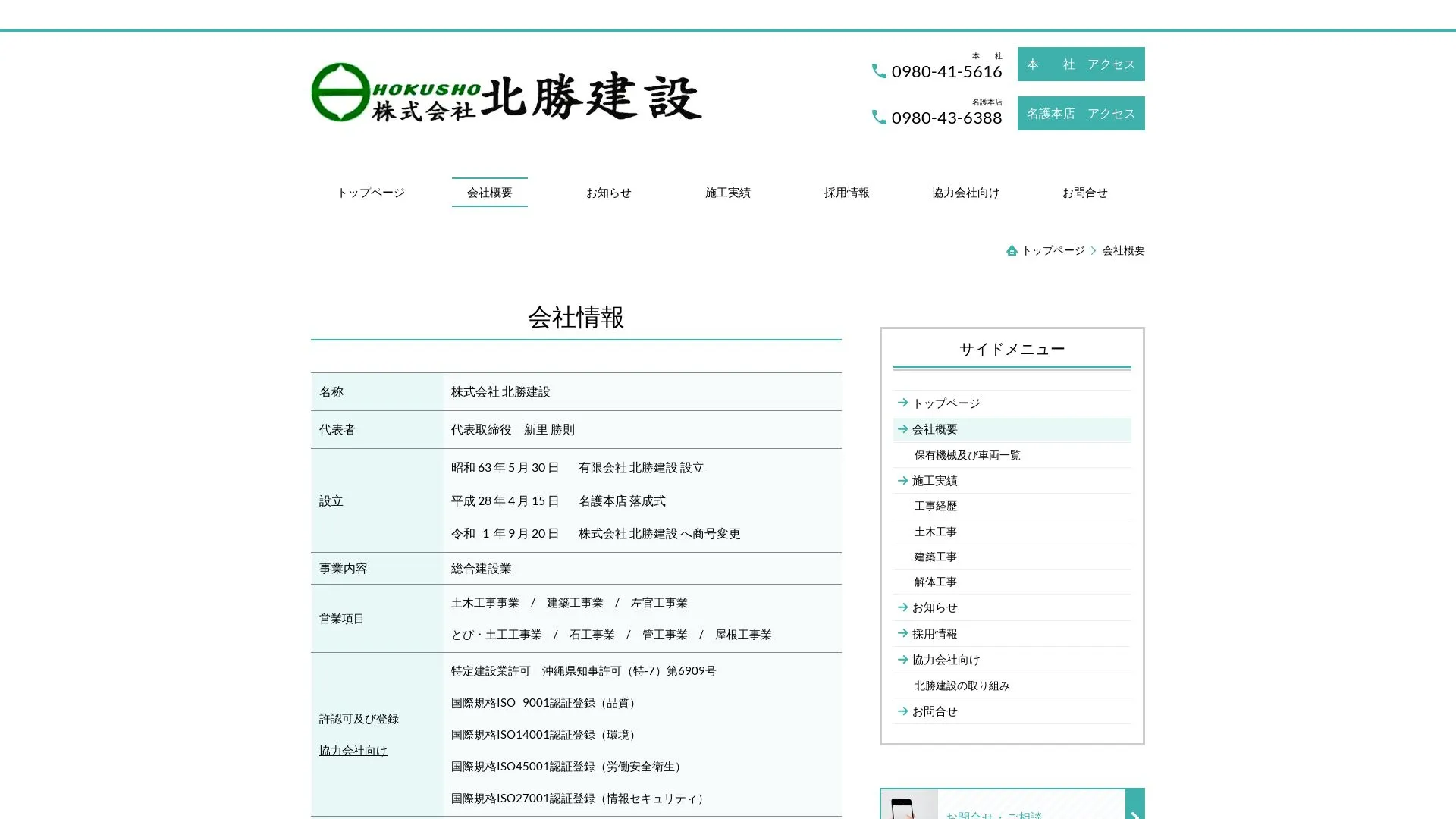Click the arrow icon beside sidebar 施工実績
The height and width of the screenshot is (819, 1456).
point(902,480)
